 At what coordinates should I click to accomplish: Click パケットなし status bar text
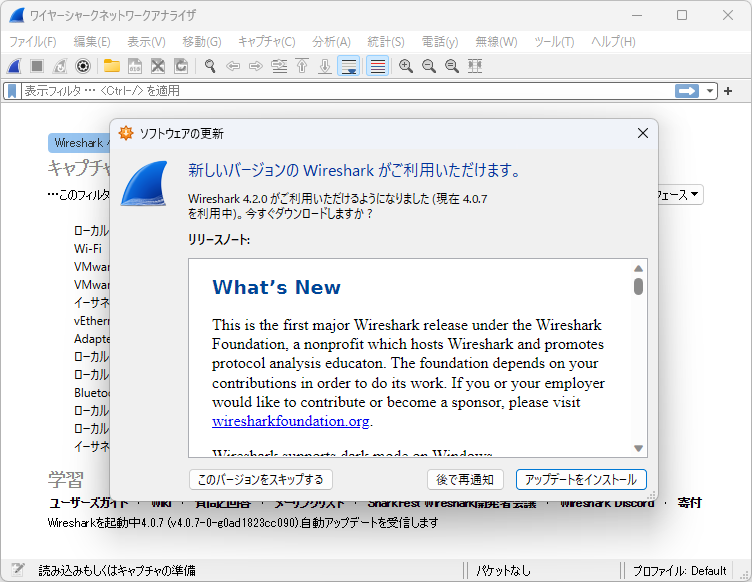pos(504,570)
